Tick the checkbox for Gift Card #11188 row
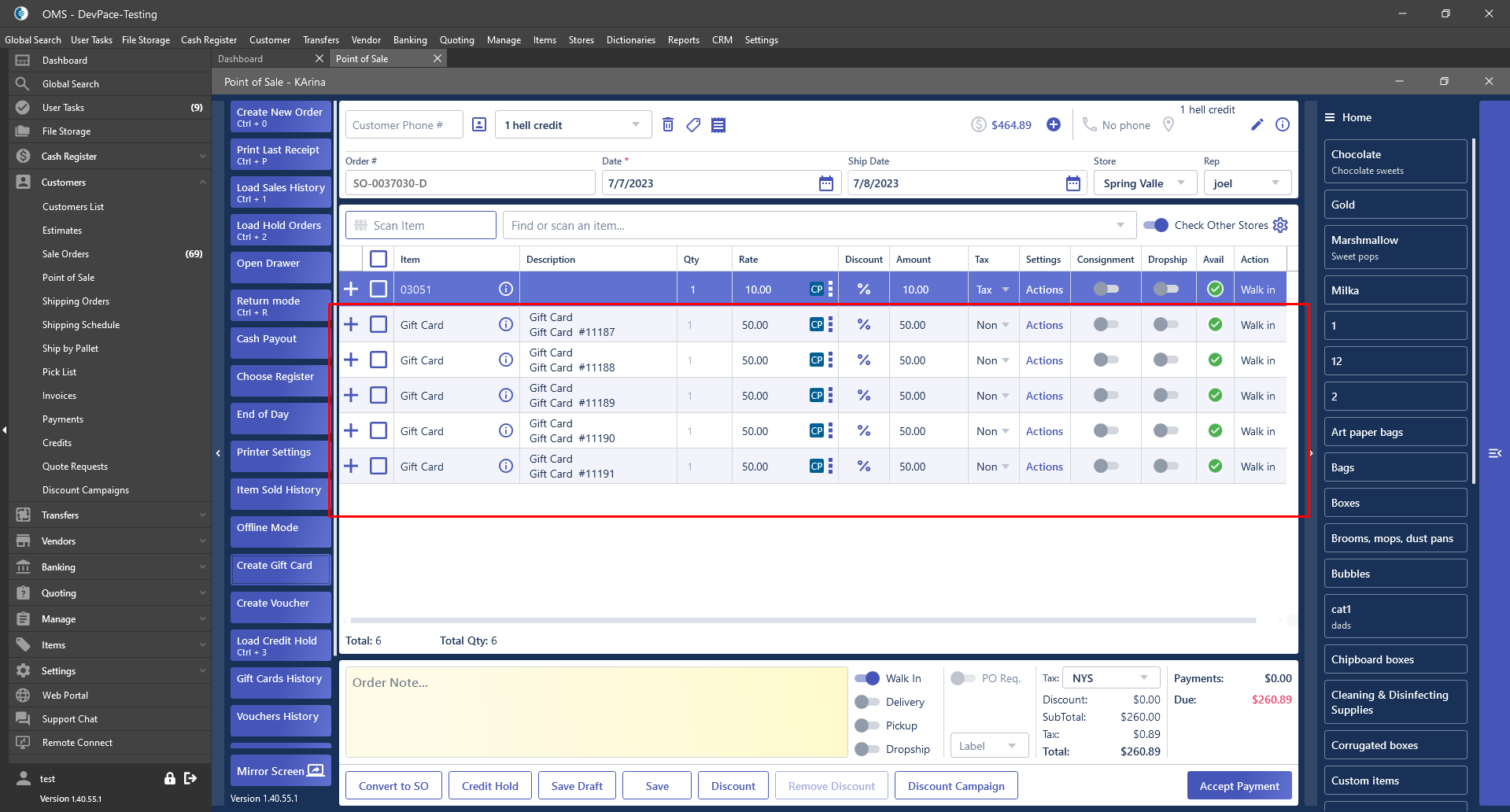Viewport: 1510px width, 812px height. click(378, 360)
